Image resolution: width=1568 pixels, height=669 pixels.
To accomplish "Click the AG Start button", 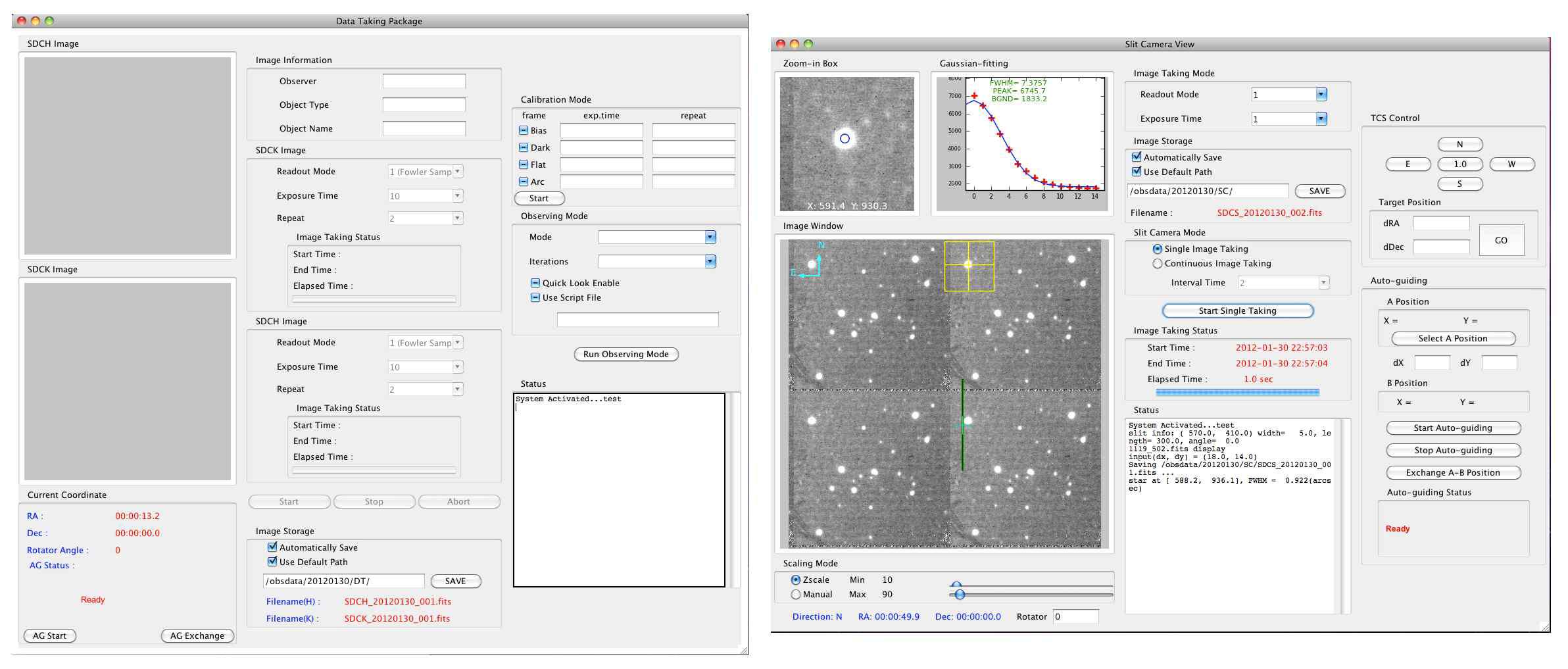I will point(50,635).
